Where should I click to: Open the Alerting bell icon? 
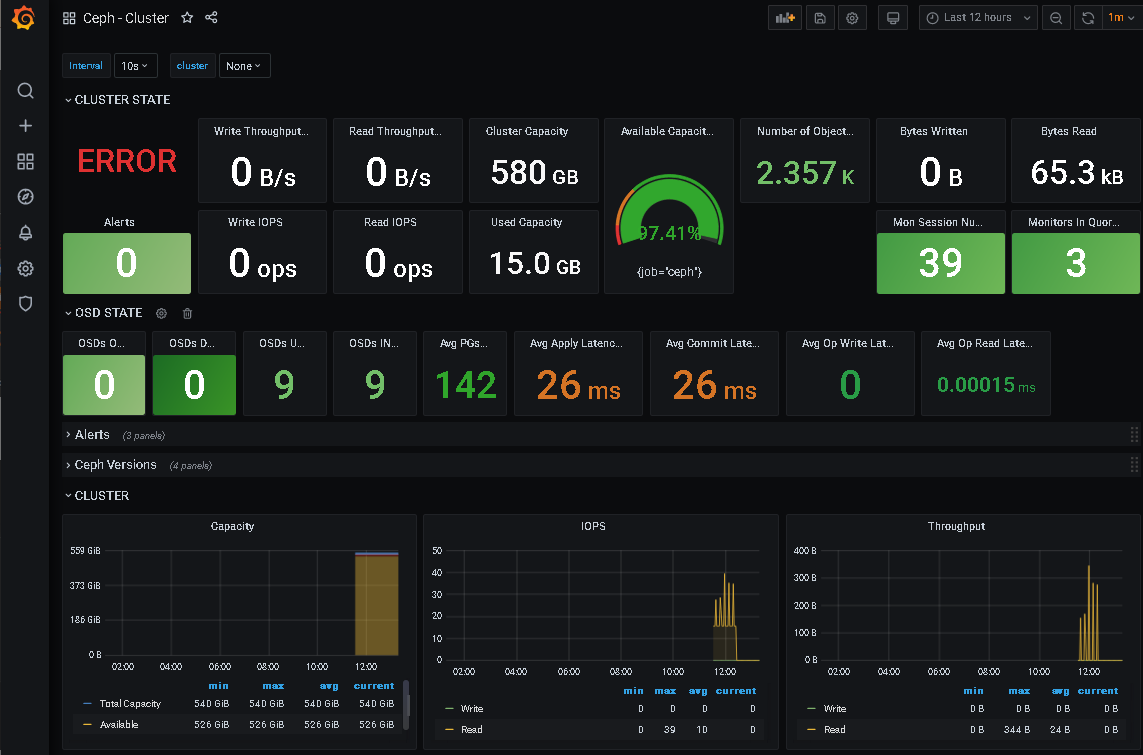[26, 232]
